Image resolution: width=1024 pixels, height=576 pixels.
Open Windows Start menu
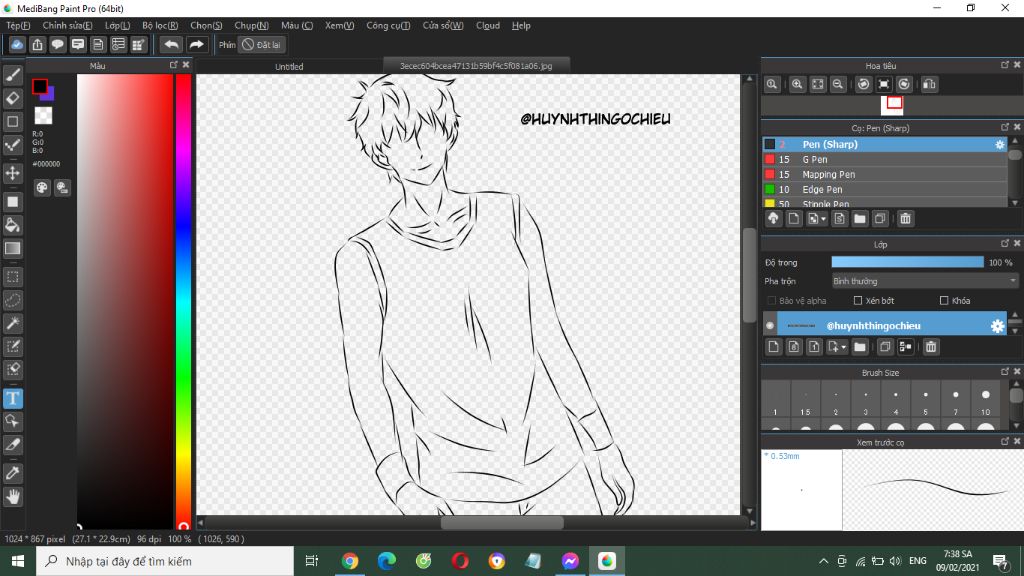(x=18, y=561)
